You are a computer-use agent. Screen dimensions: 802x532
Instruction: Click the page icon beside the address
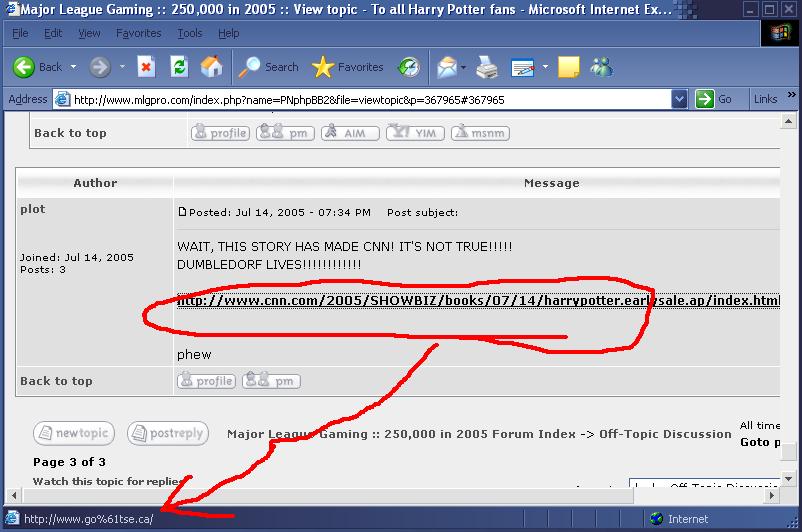(62, 99)
